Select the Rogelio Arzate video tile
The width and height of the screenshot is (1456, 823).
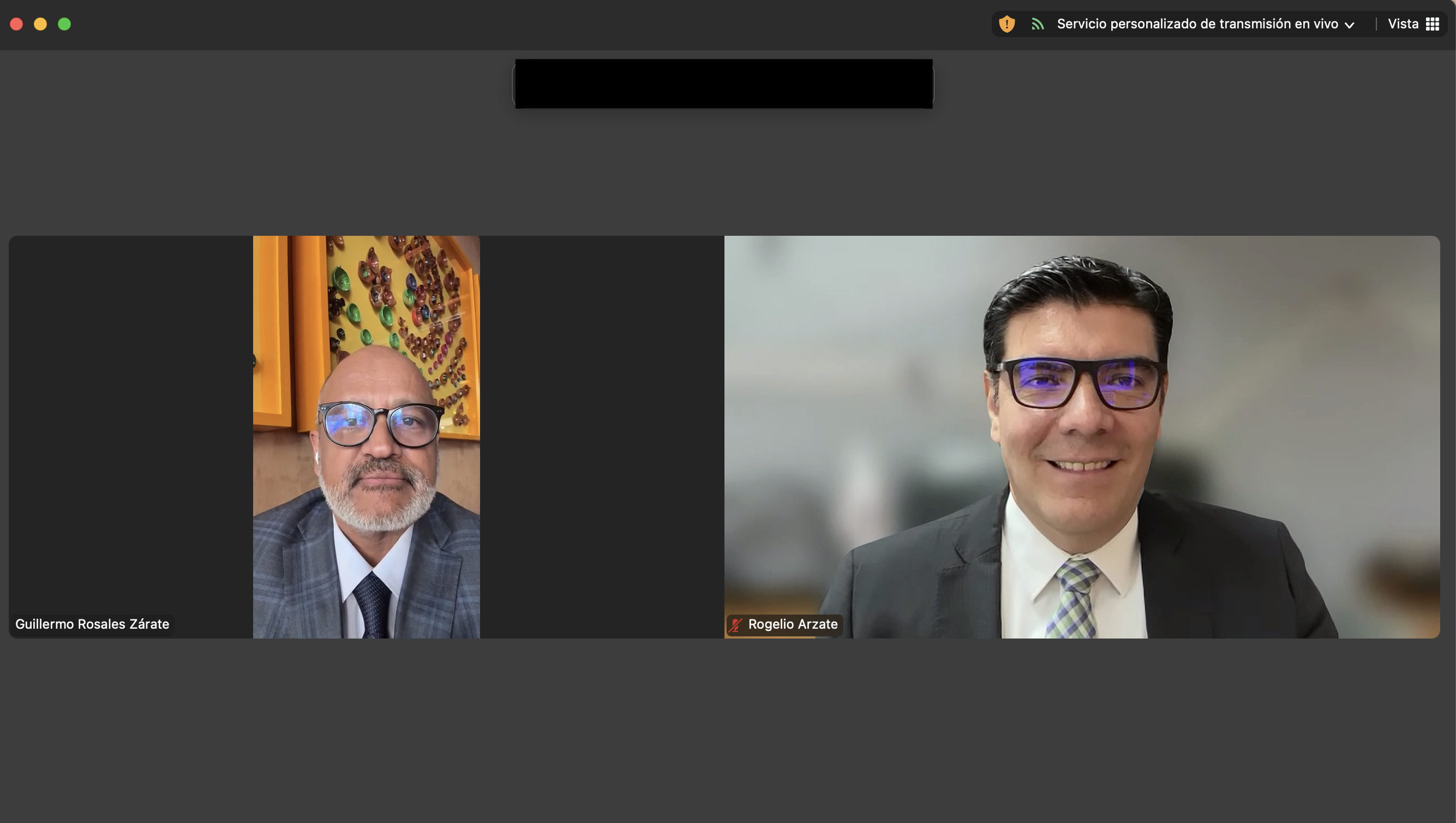(x=1082, y=437)
